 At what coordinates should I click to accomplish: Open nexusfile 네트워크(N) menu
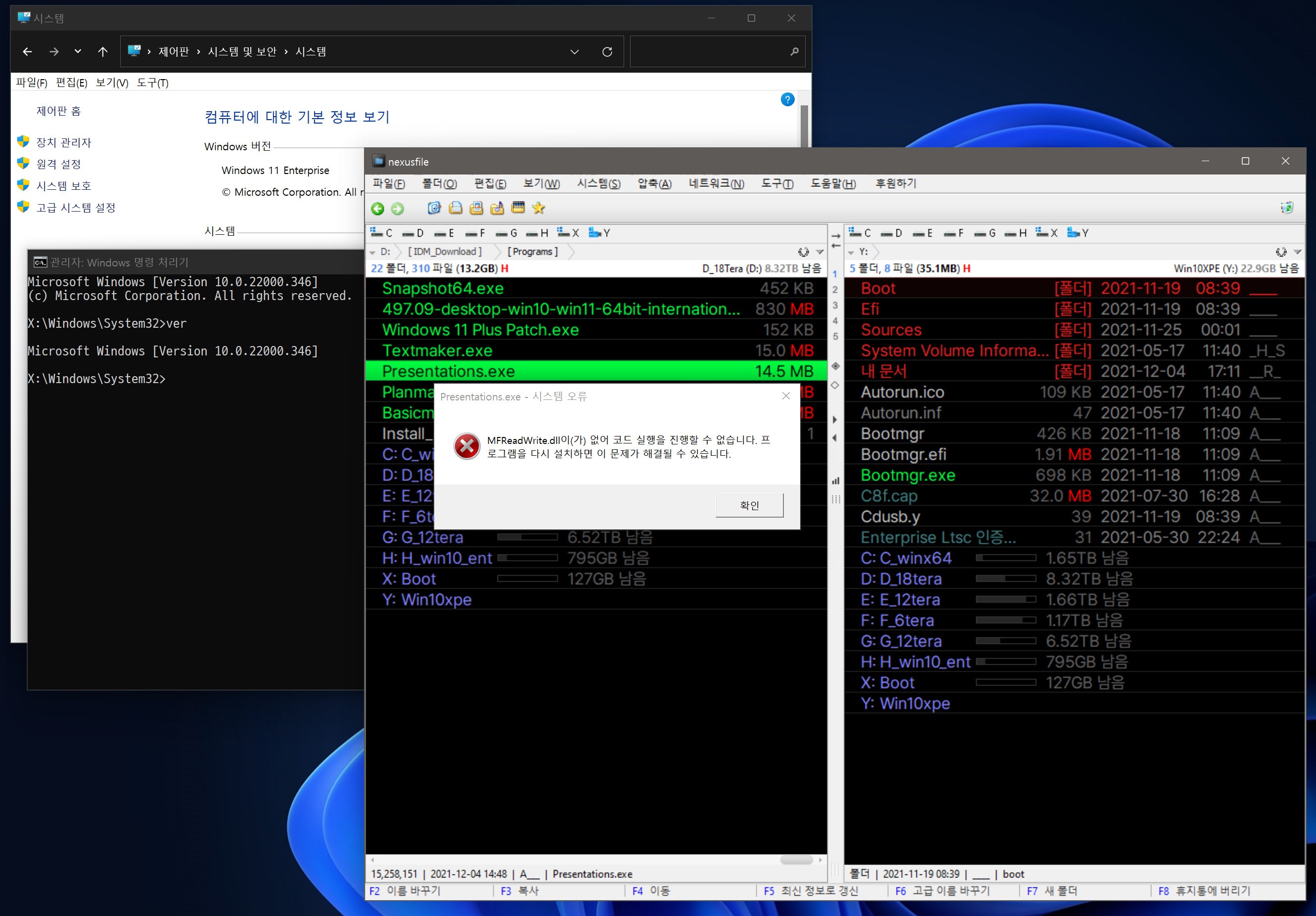(717, 184)
